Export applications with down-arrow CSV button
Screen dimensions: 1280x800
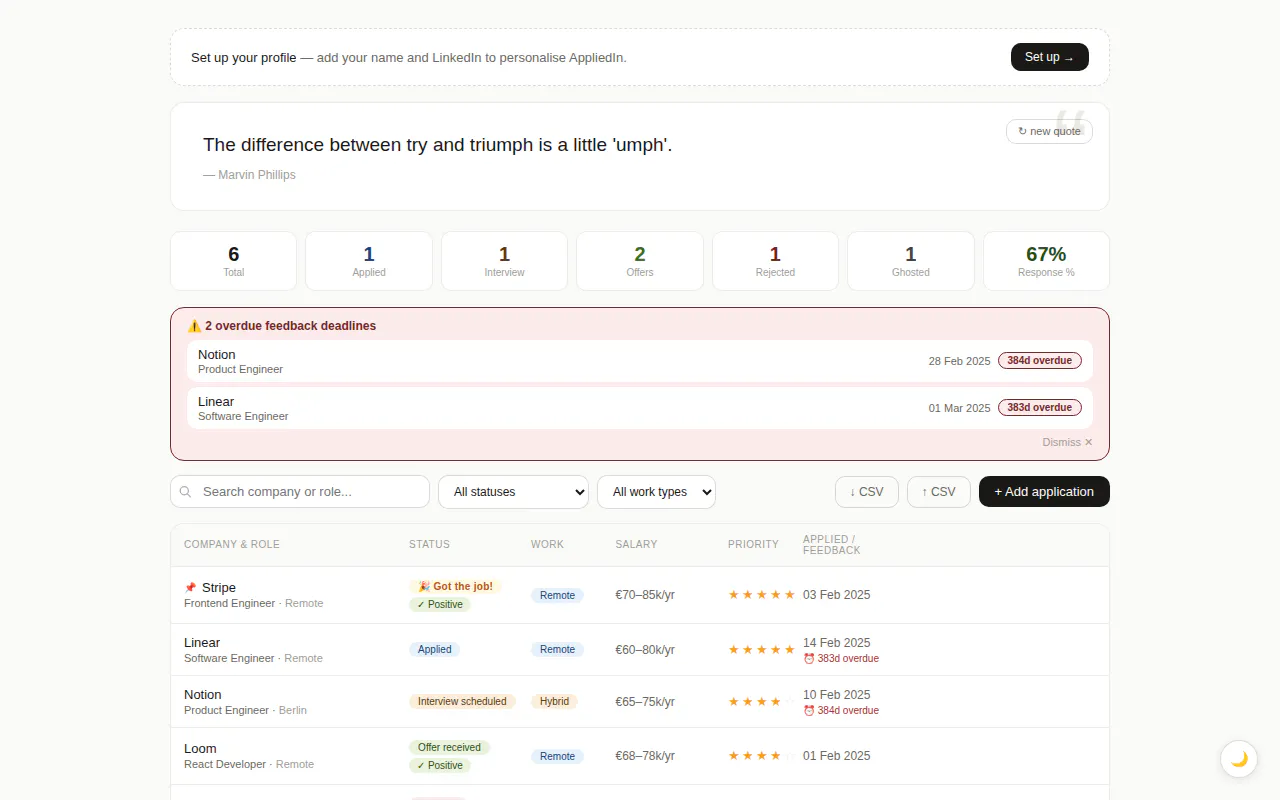866,492
